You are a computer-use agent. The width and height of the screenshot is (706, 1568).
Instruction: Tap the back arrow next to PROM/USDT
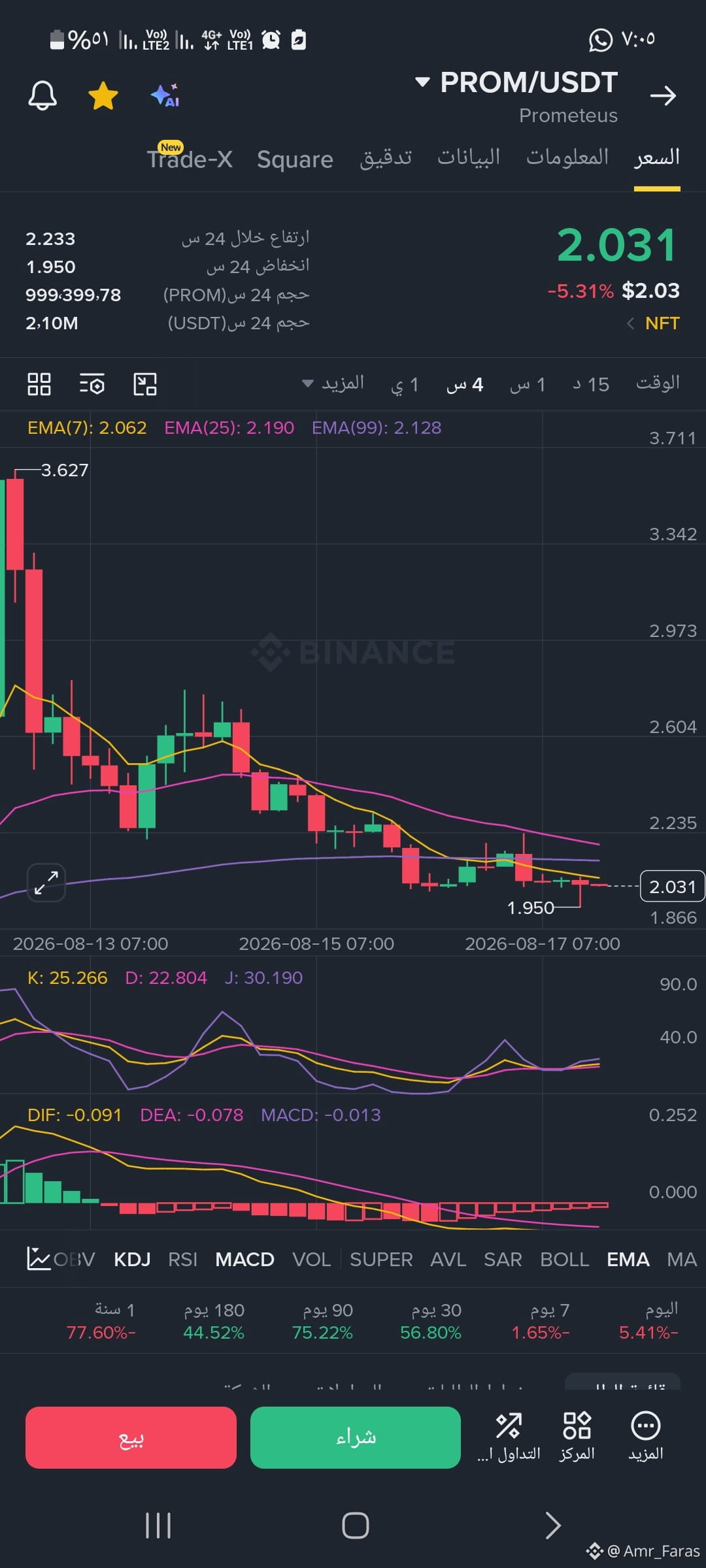(663, 96)
